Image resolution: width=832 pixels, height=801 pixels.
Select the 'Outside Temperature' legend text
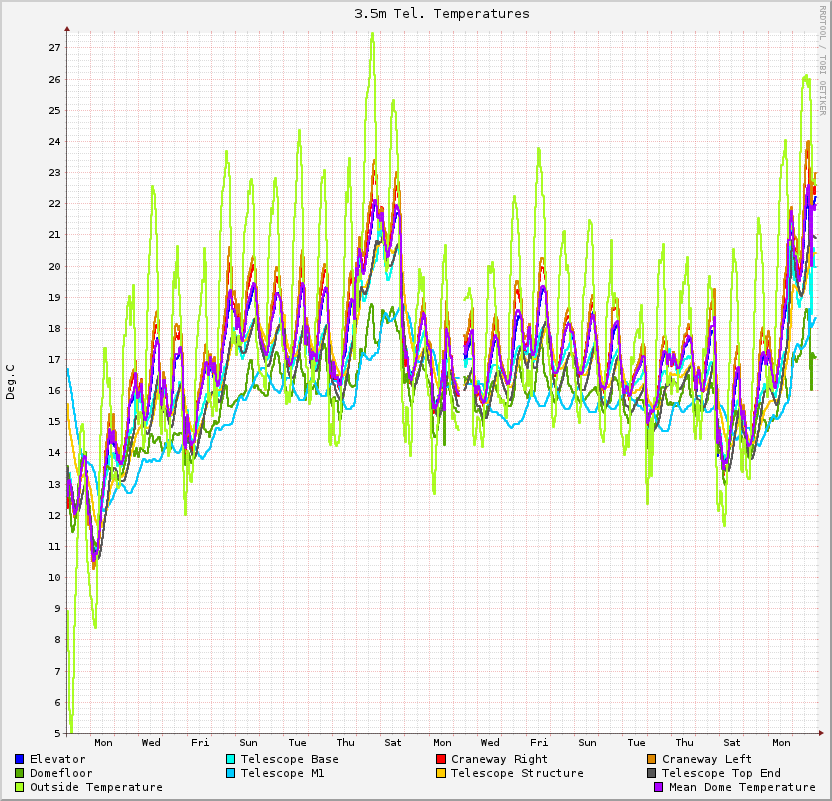(x=96, y=787)
